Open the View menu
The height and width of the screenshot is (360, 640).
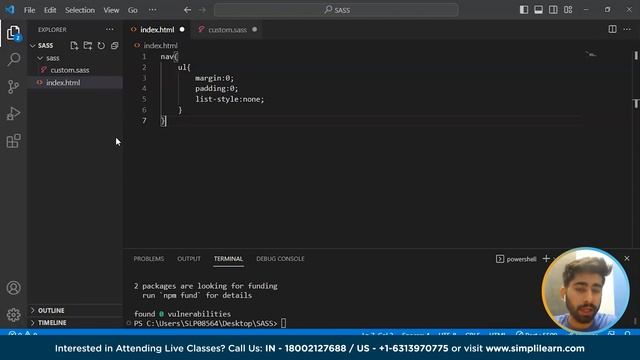click(111, 10)
